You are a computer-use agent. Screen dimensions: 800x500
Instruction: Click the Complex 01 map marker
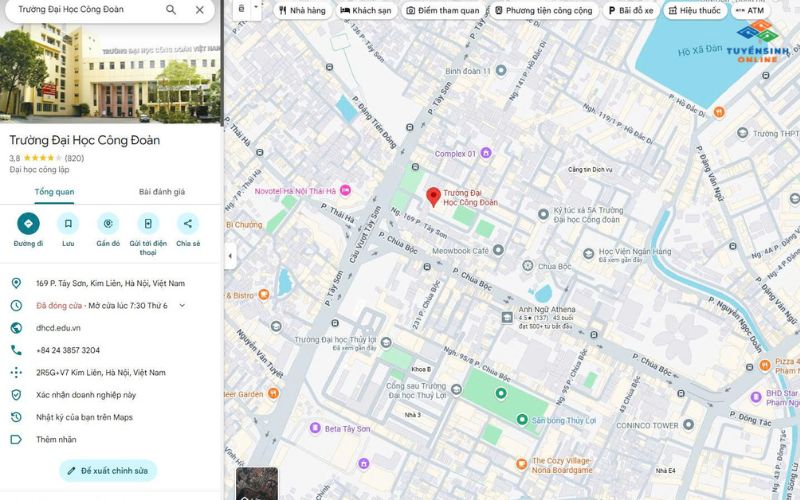[x=486, y=153]
